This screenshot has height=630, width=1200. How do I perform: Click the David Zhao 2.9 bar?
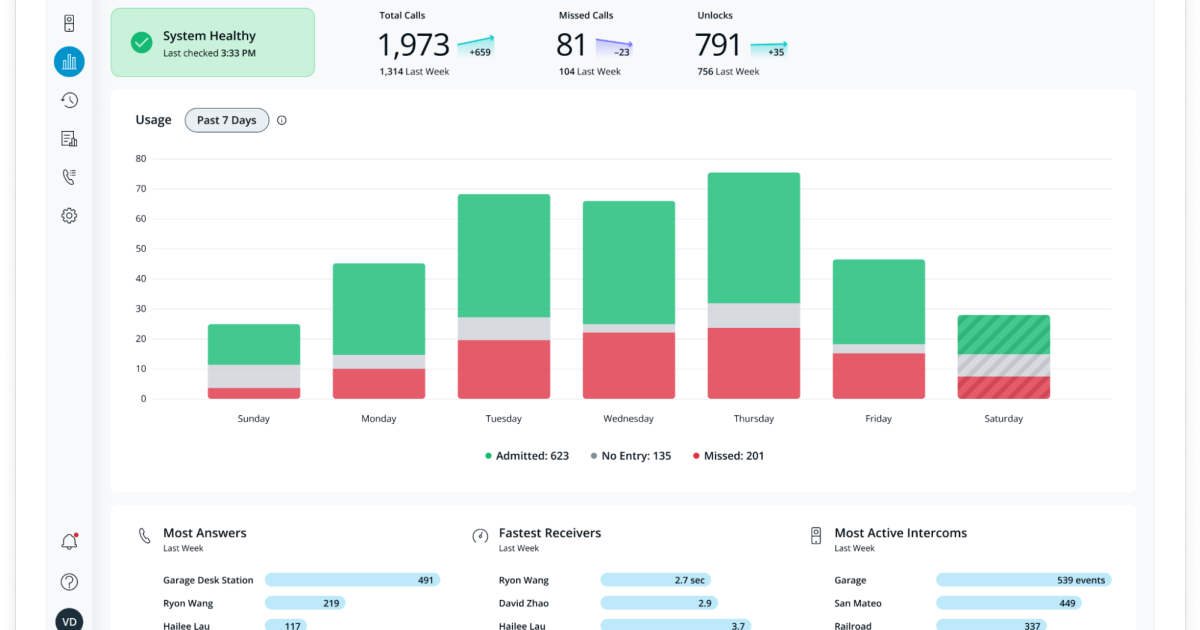(659, 603)
